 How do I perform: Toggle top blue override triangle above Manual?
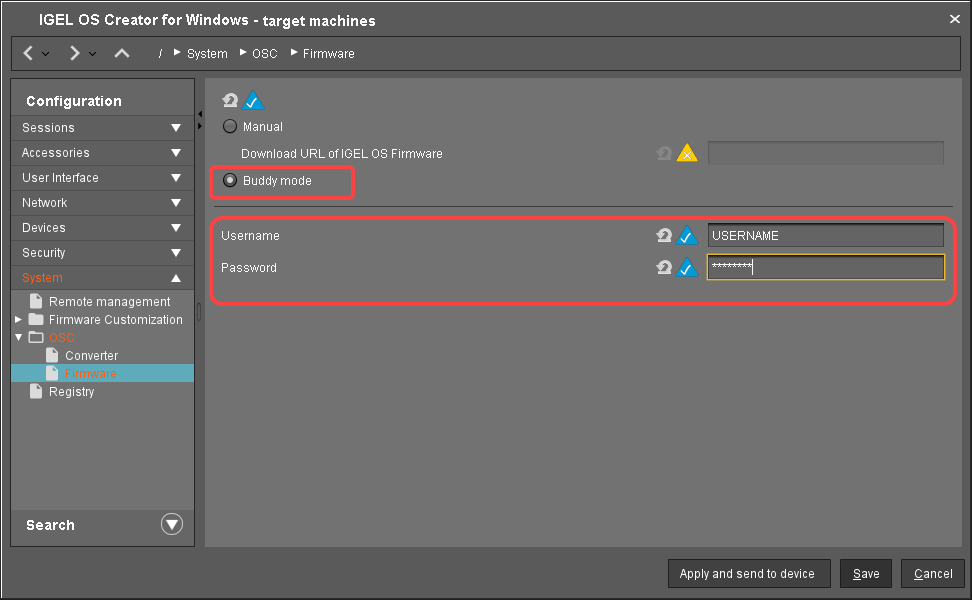tap(252, 101)
